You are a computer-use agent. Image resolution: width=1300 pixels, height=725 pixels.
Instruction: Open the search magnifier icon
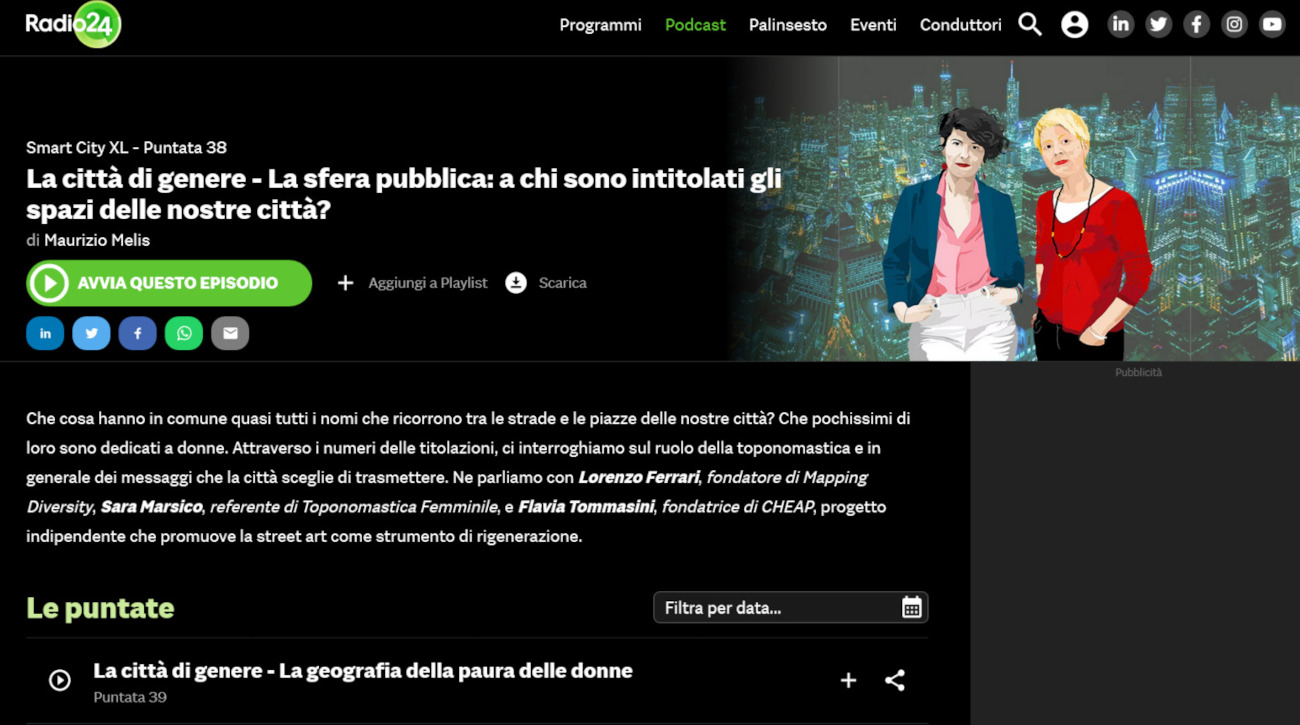(1030, 24)
